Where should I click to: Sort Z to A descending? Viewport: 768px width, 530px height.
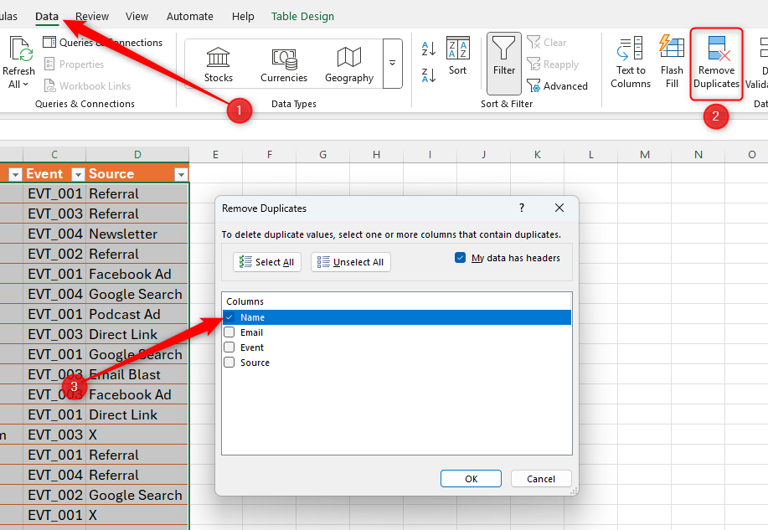429,75
